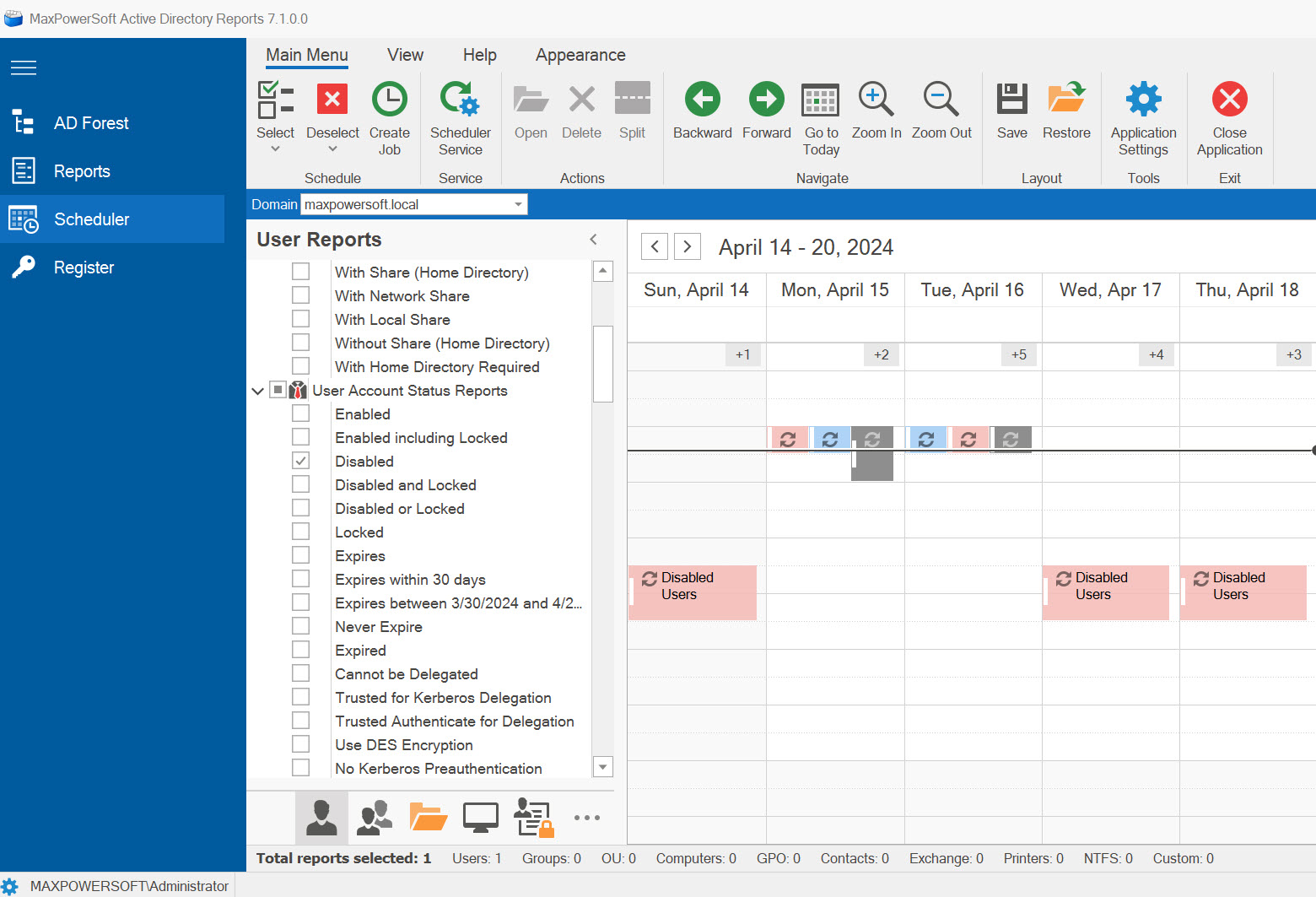This screenshot has width=1316, height=897.
Task: Select Thursday's Disabled Users appointment
Action: 1243,592
